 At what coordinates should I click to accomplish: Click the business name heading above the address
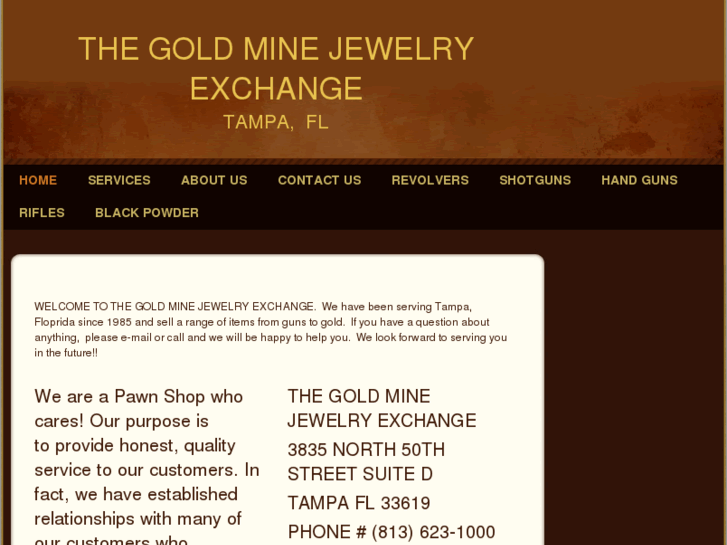click(382, 408)
